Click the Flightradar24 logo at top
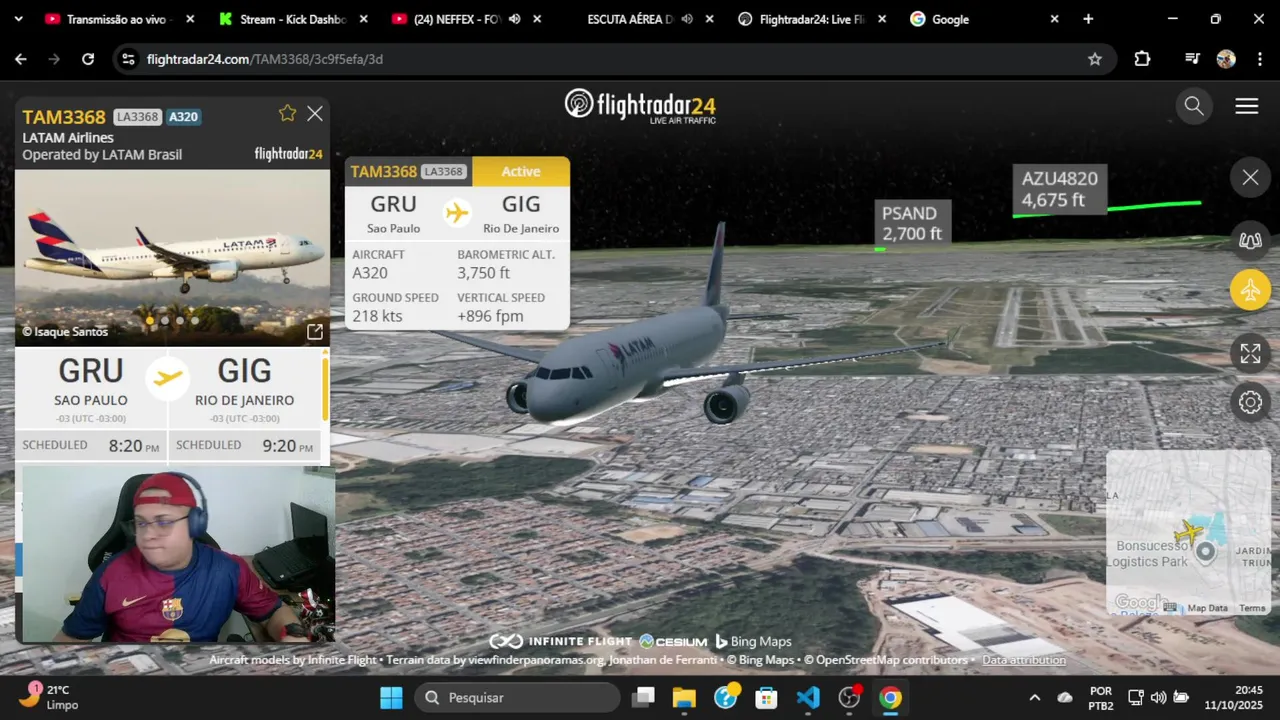 (x=640, y=105)
